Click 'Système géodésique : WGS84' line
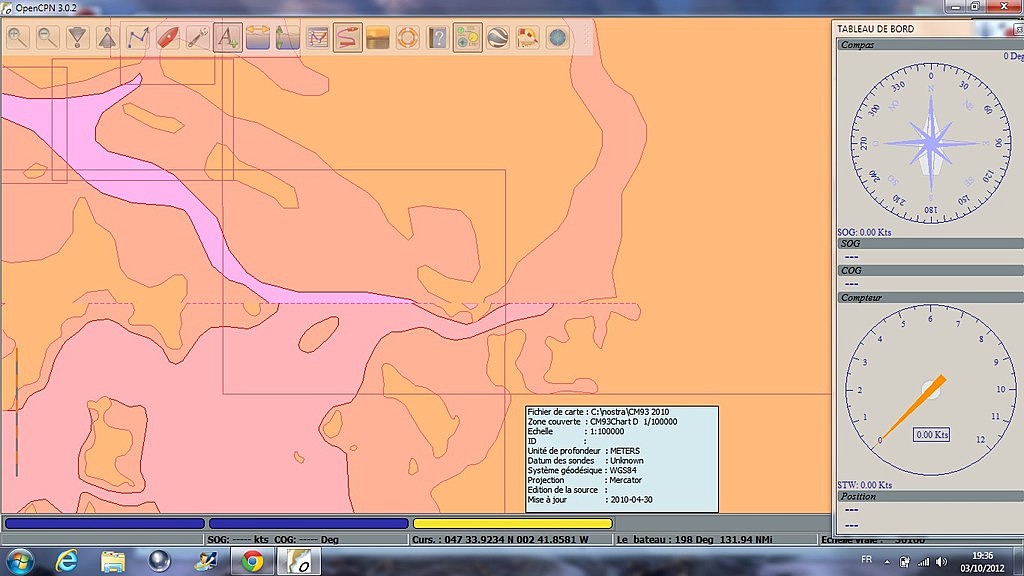Image resolution: width=1024 pixels, height=576 pixels. [582, 470]
